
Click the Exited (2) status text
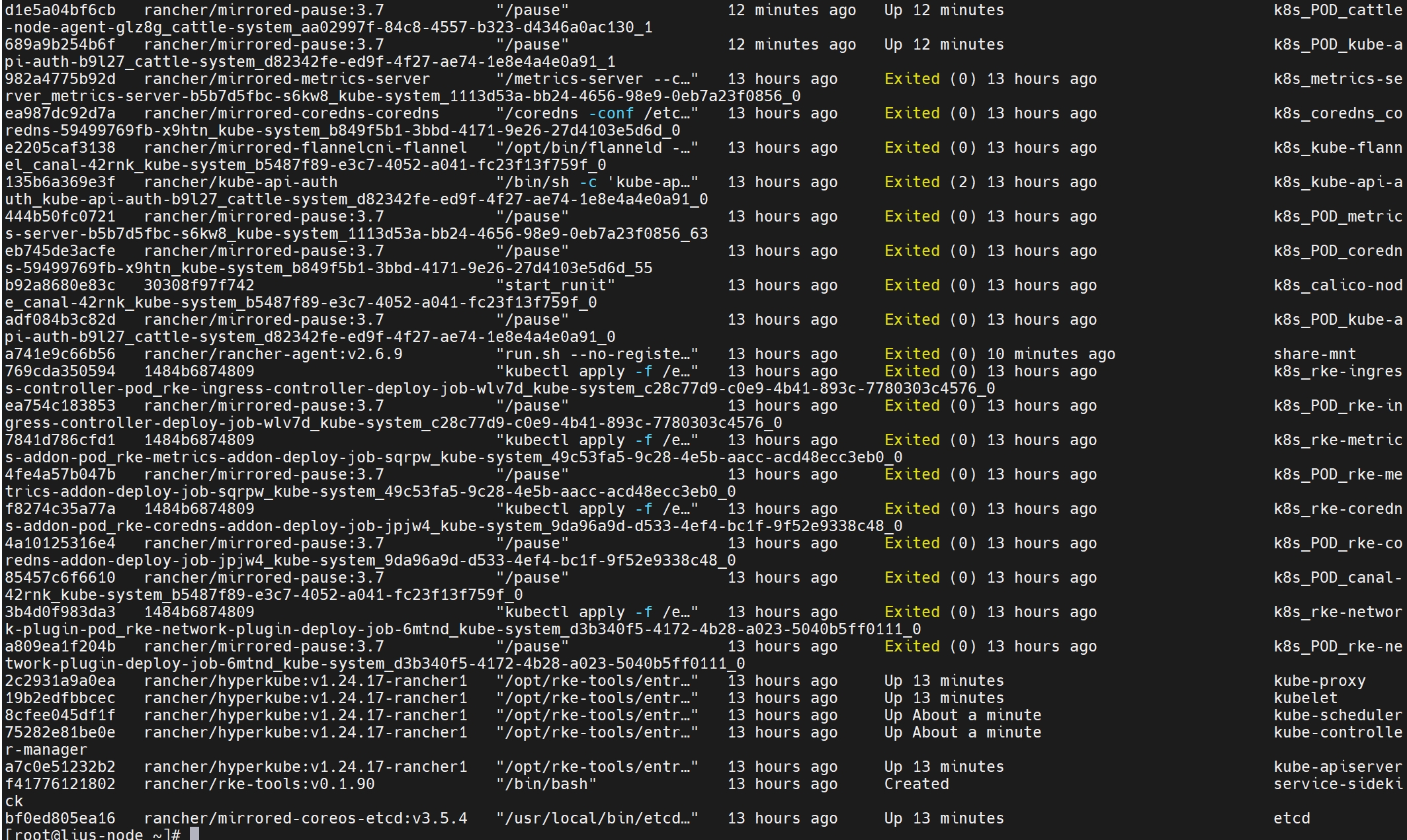coord(931,183)
